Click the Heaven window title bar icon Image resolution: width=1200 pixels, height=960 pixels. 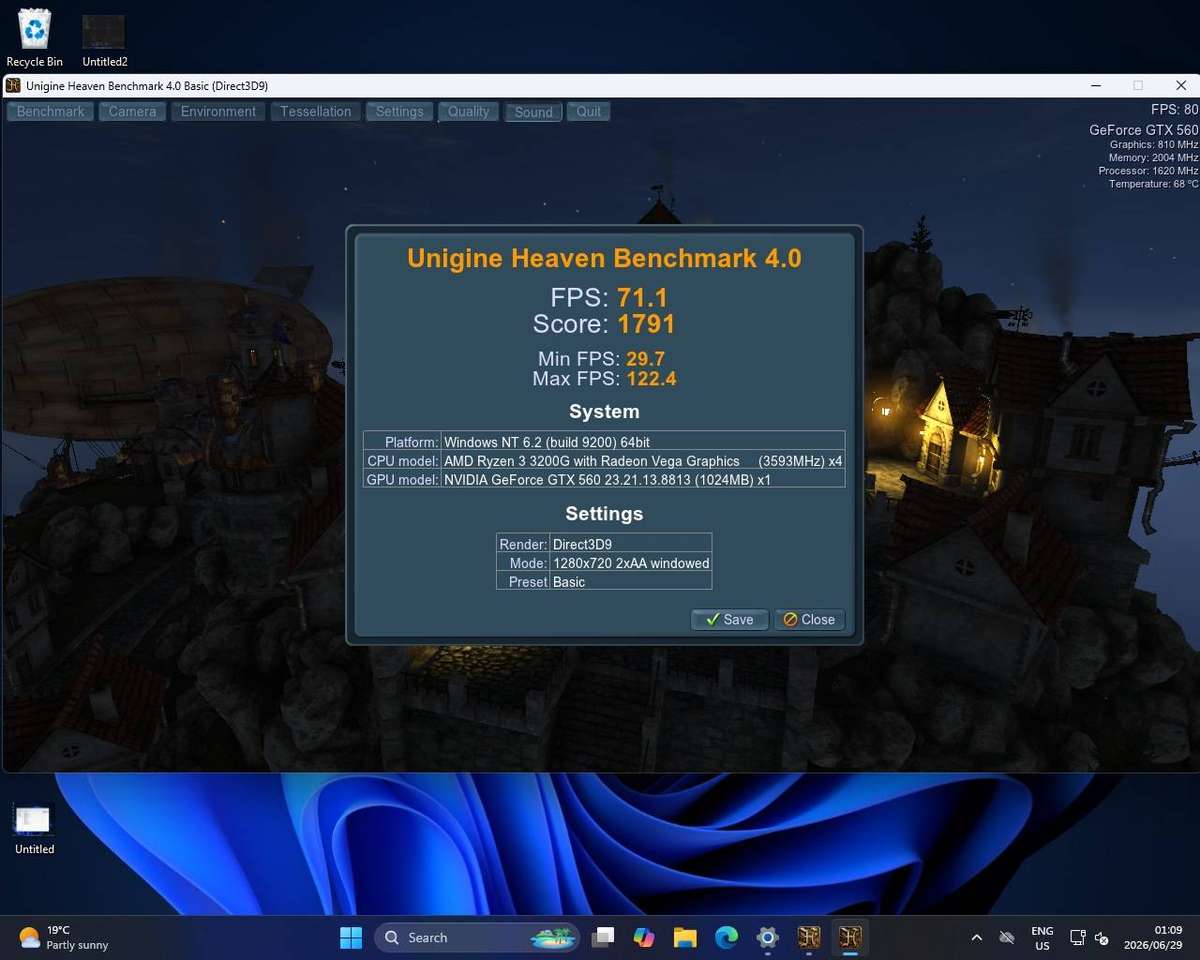coord(13,86)
